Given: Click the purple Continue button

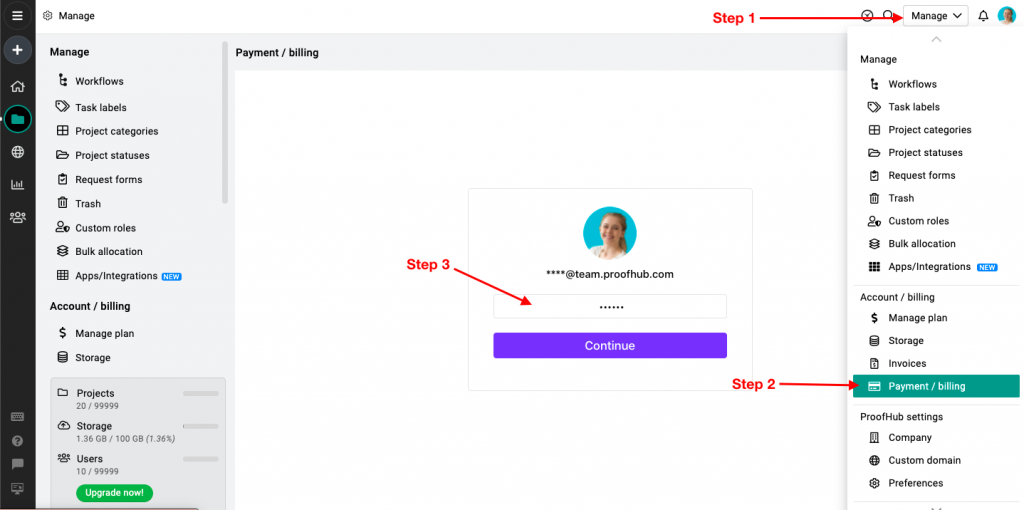Looking at the screenshot, I should (610, 345).
